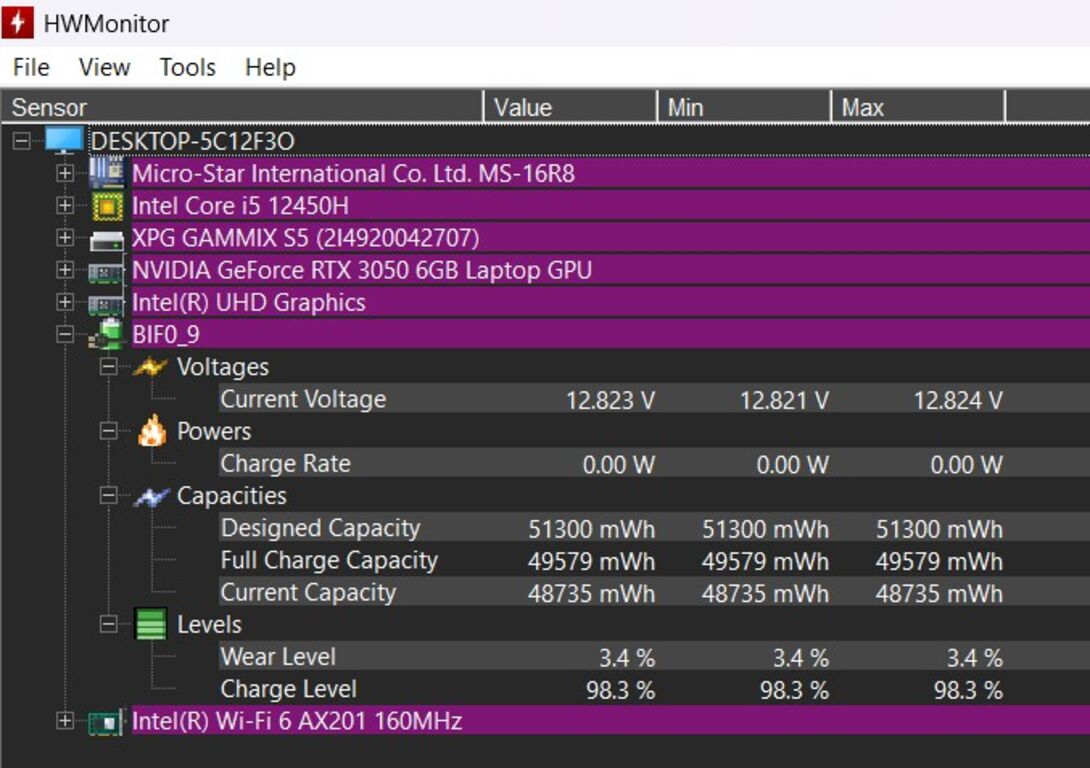
Task: Open the View menu
Action: coord(104,67)
